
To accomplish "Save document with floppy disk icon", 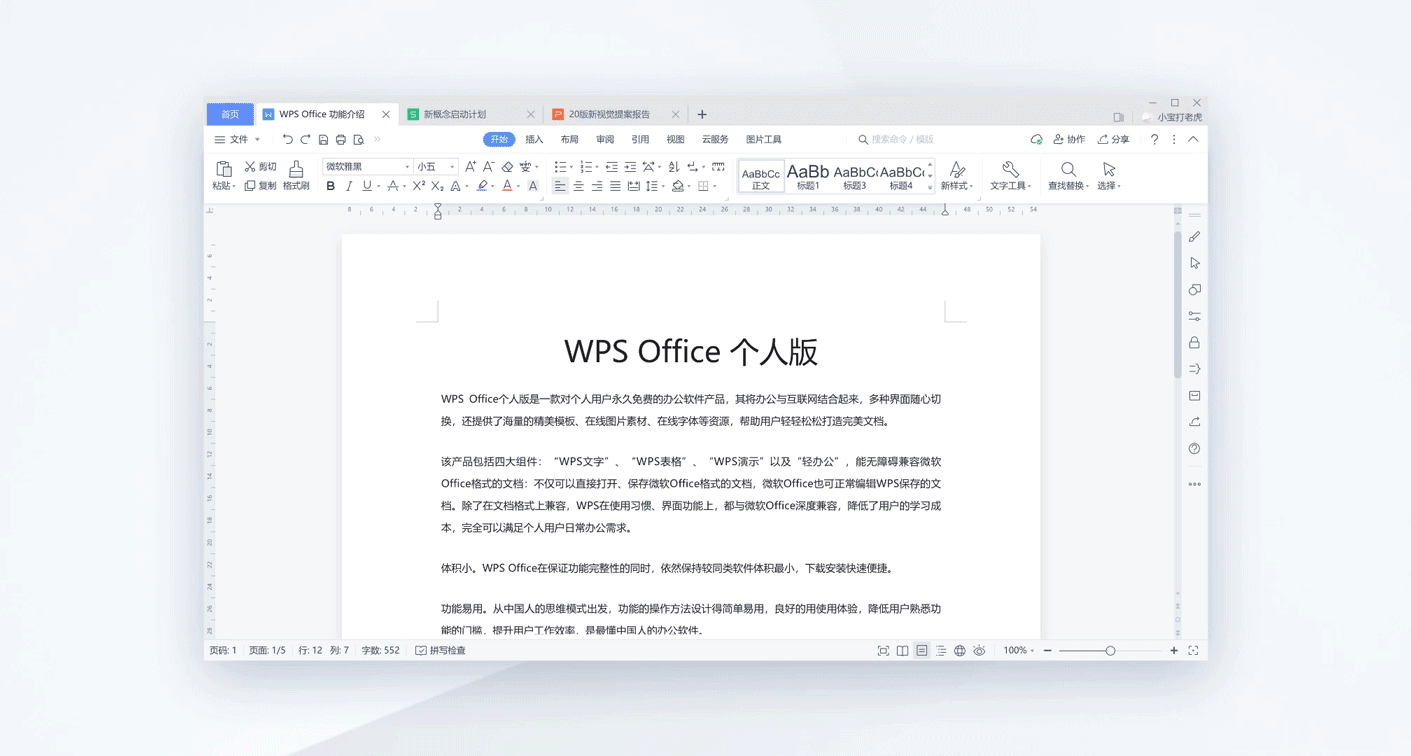I will coord(323,140).
